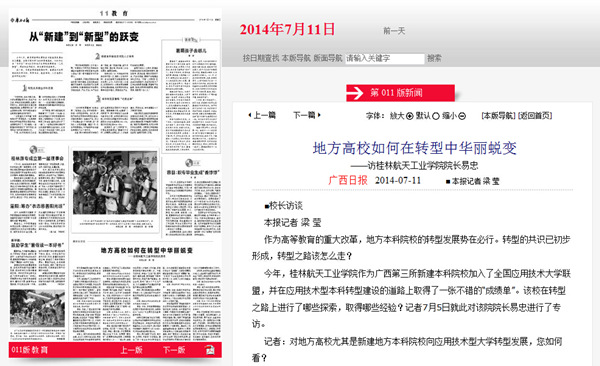600x366 pixels.
Task: Focus the keyword search input field
Action: click(385, 59)
